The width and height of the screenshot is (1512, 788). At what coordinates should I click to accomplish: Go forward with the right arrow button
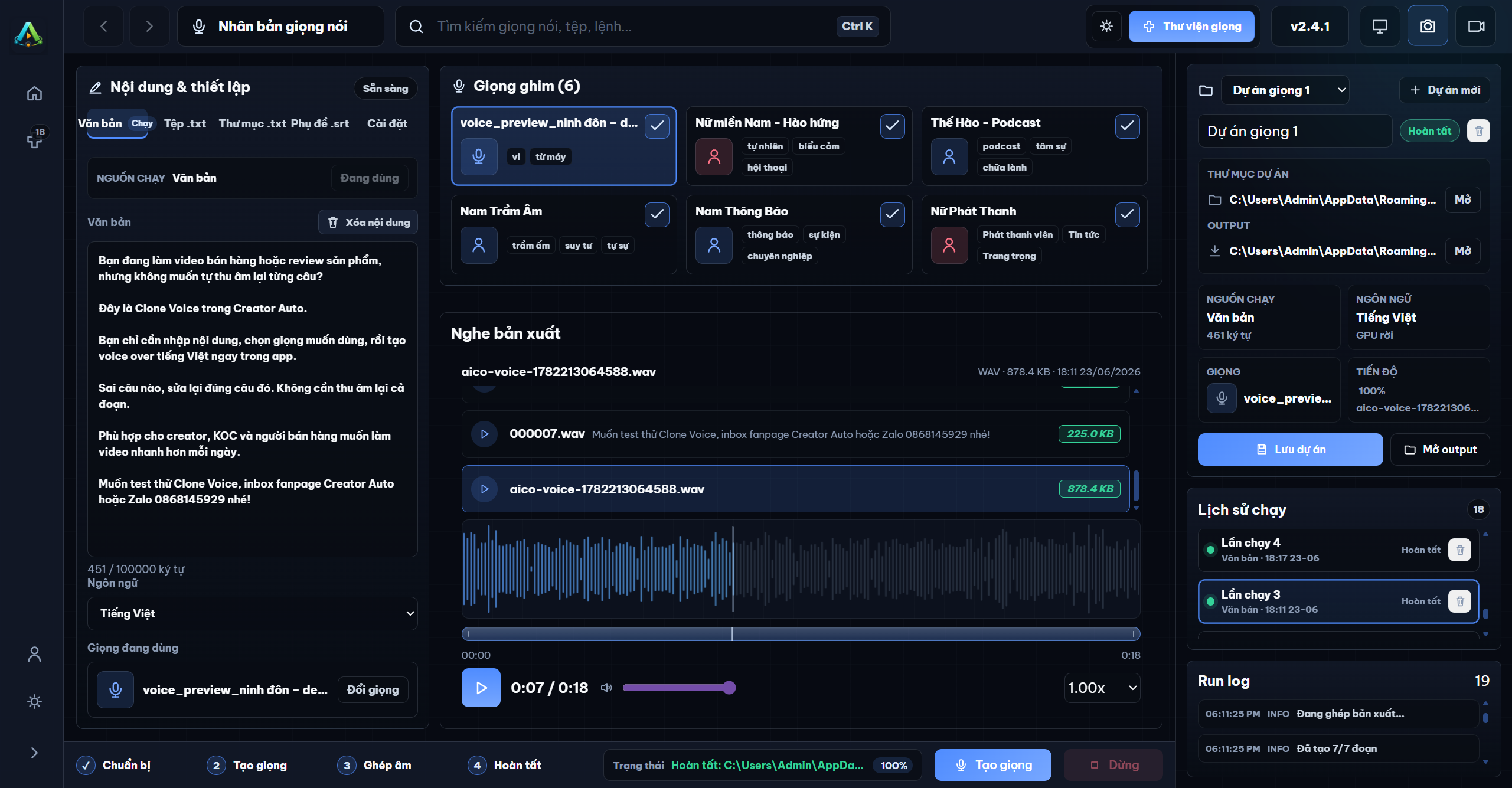(149, 26)
